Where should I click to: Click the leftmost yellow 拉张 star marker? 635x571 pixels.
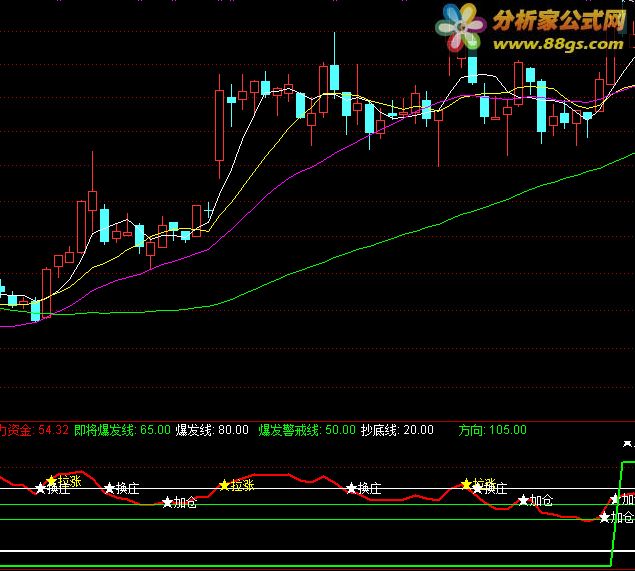tap(51, 481)
